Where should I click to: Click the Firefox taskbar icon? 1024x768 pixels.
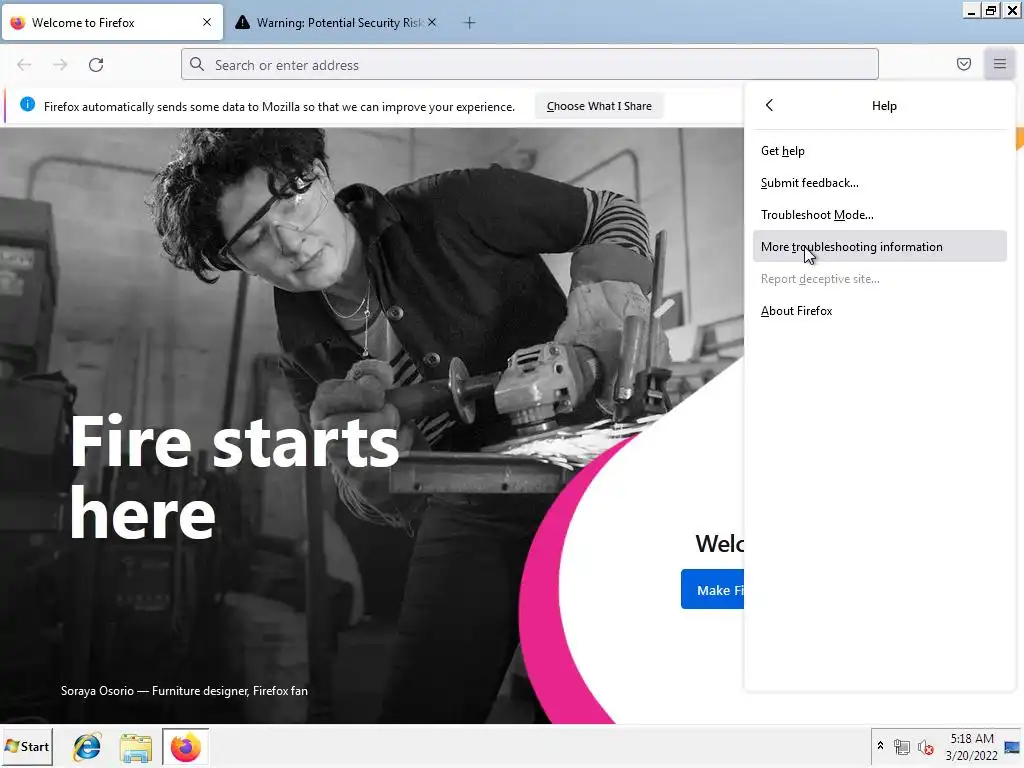click(x=185, y=746)
